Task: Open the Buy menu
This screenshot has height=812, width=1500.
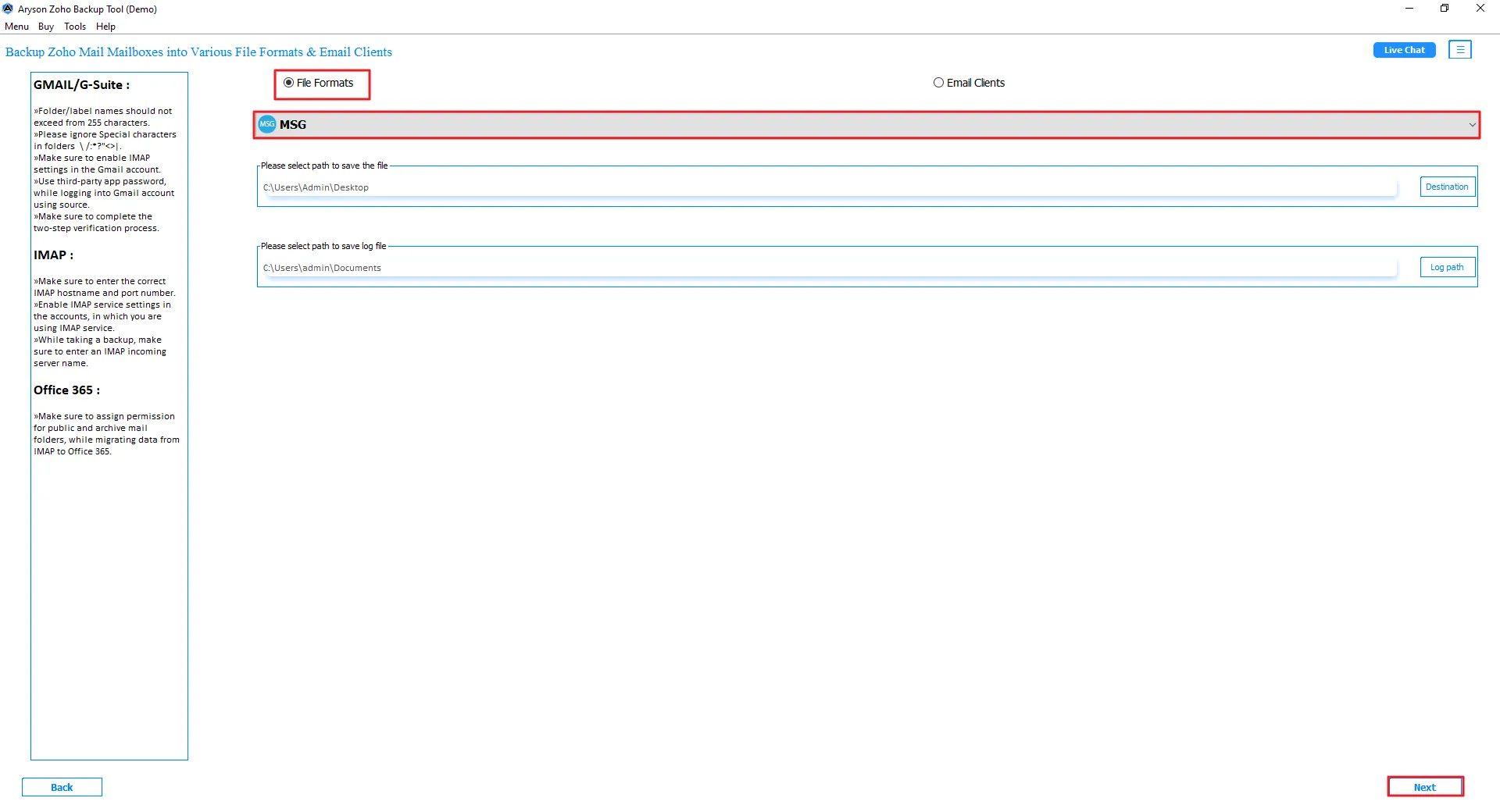Action: [46, 27]
